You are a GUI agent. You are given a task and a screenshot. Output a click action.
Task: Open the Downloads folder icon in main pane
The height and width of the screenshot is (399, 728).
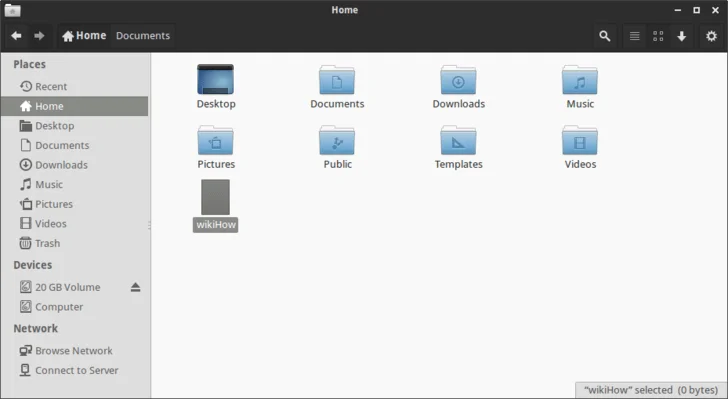458,79
